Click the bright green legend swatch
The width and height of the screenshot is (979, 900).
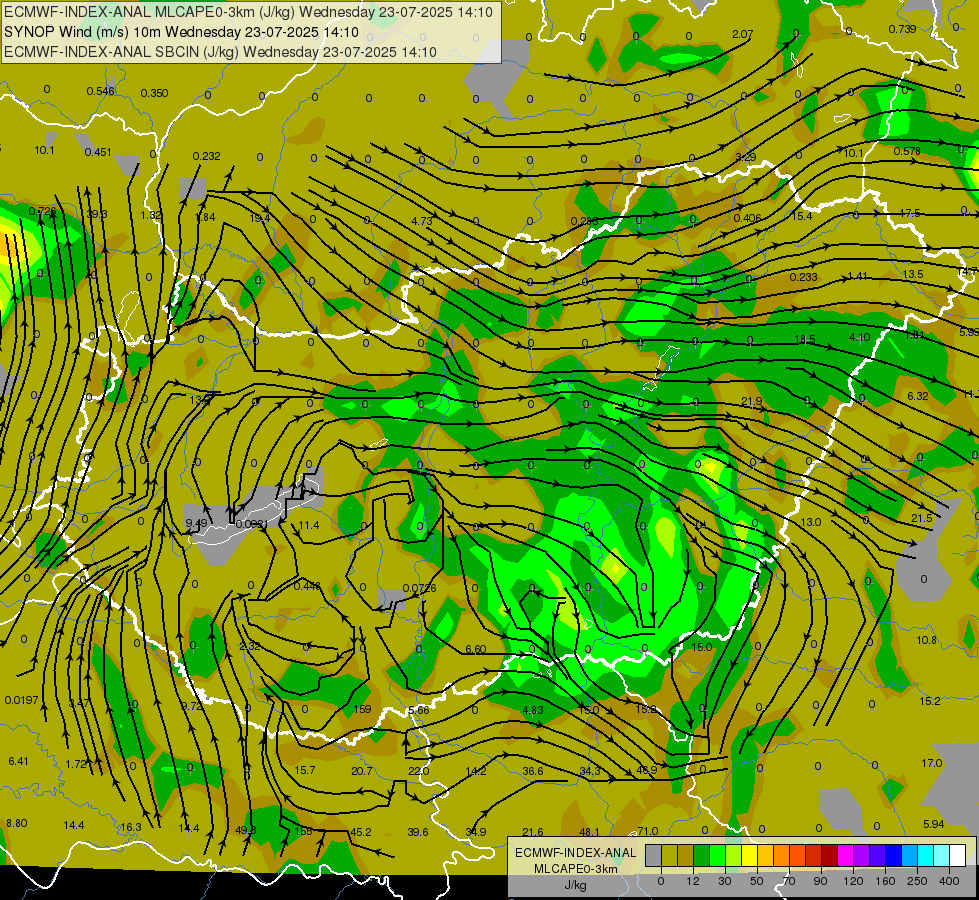(x=717, y=856)
